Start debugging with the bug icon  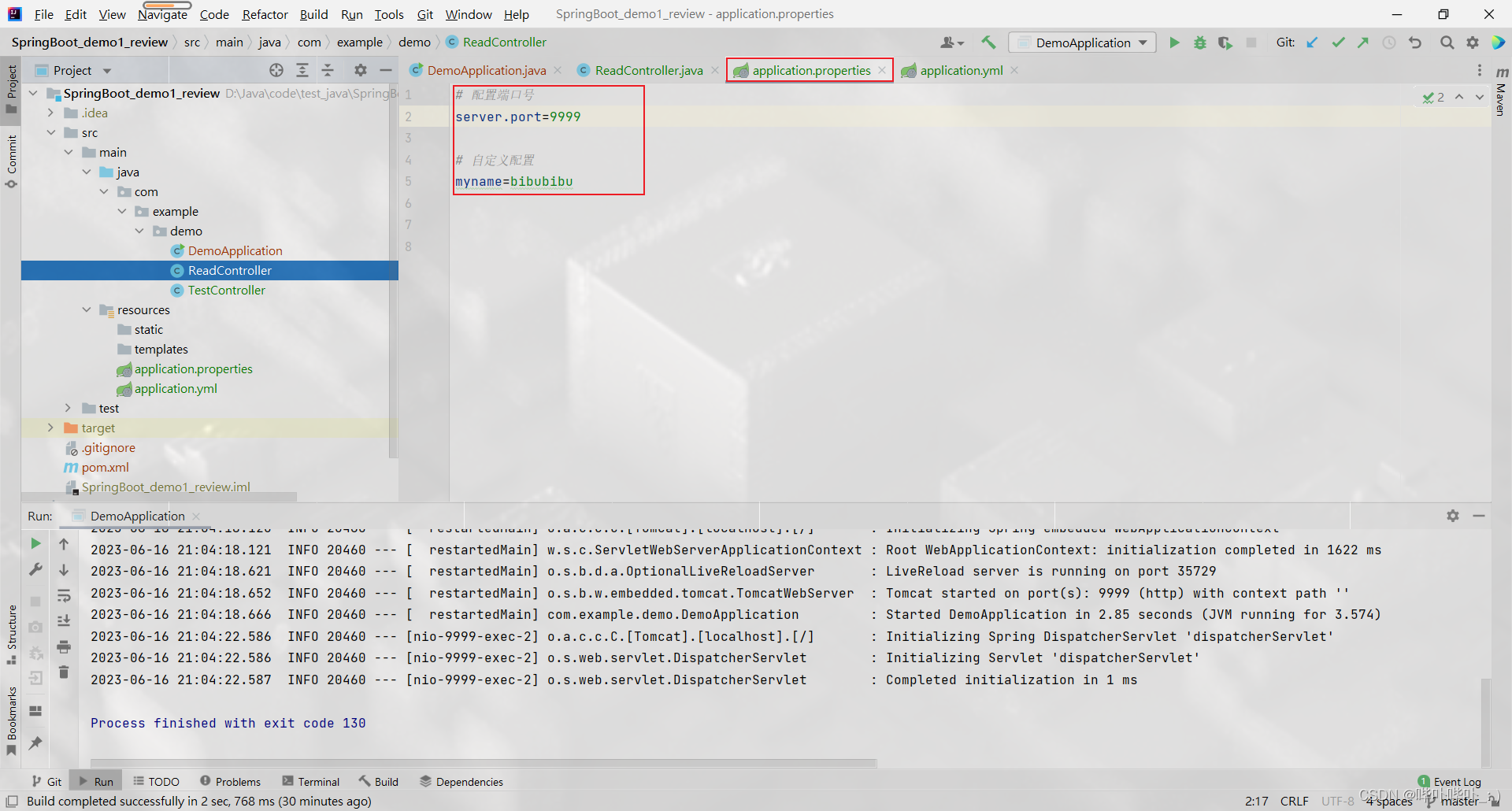pyautogui.click(x=1199, y=43)
